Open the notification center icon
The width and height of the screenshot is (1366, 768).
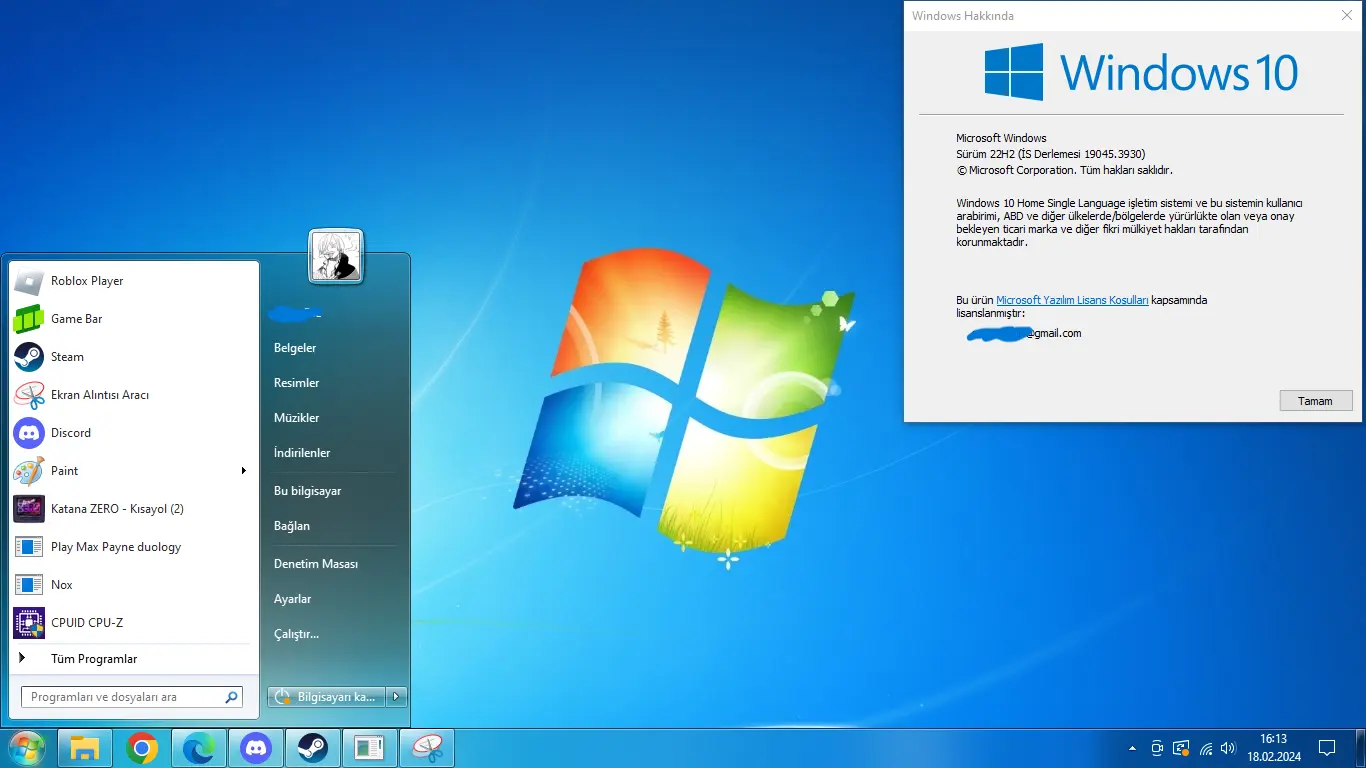pyautogui.click(x=1327, y=748)
